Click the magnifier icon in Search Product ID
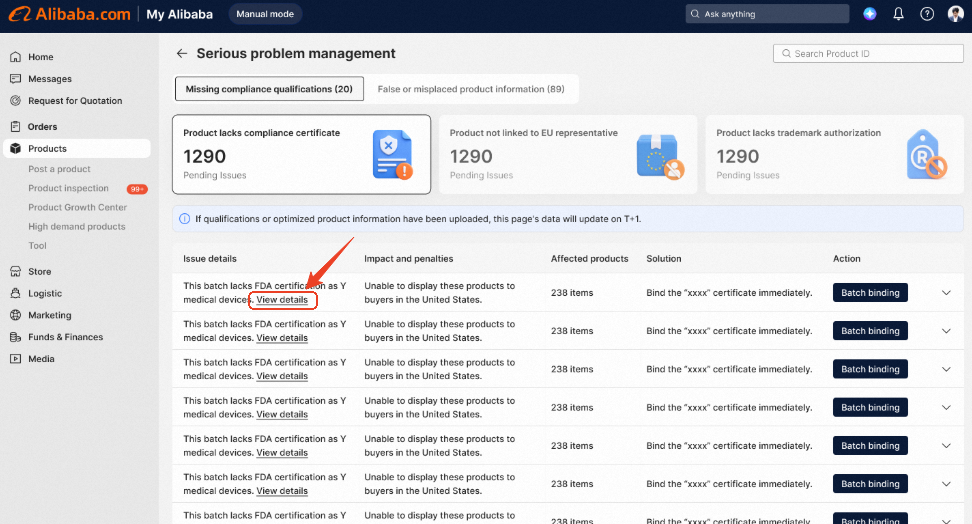The width and height of the screenshot is (972, 524). [786, 53]
